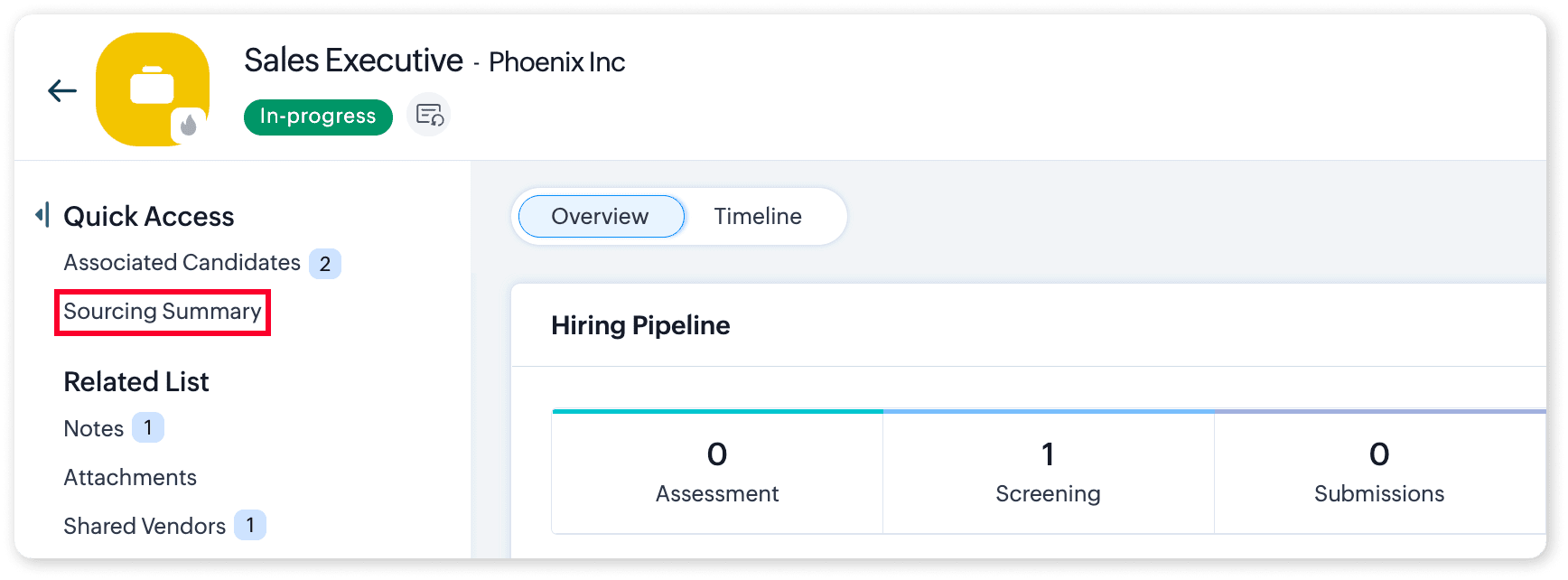Click the Assessment pipeline stage
The image size is (1568, 580).
coord(717,472)
